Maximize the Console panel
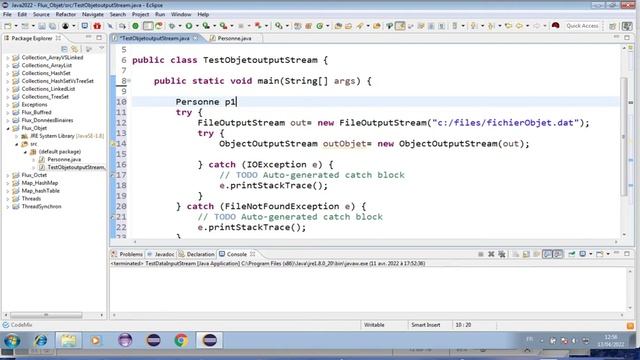Viewport: 640px width, 360px height. pos(627,253)
